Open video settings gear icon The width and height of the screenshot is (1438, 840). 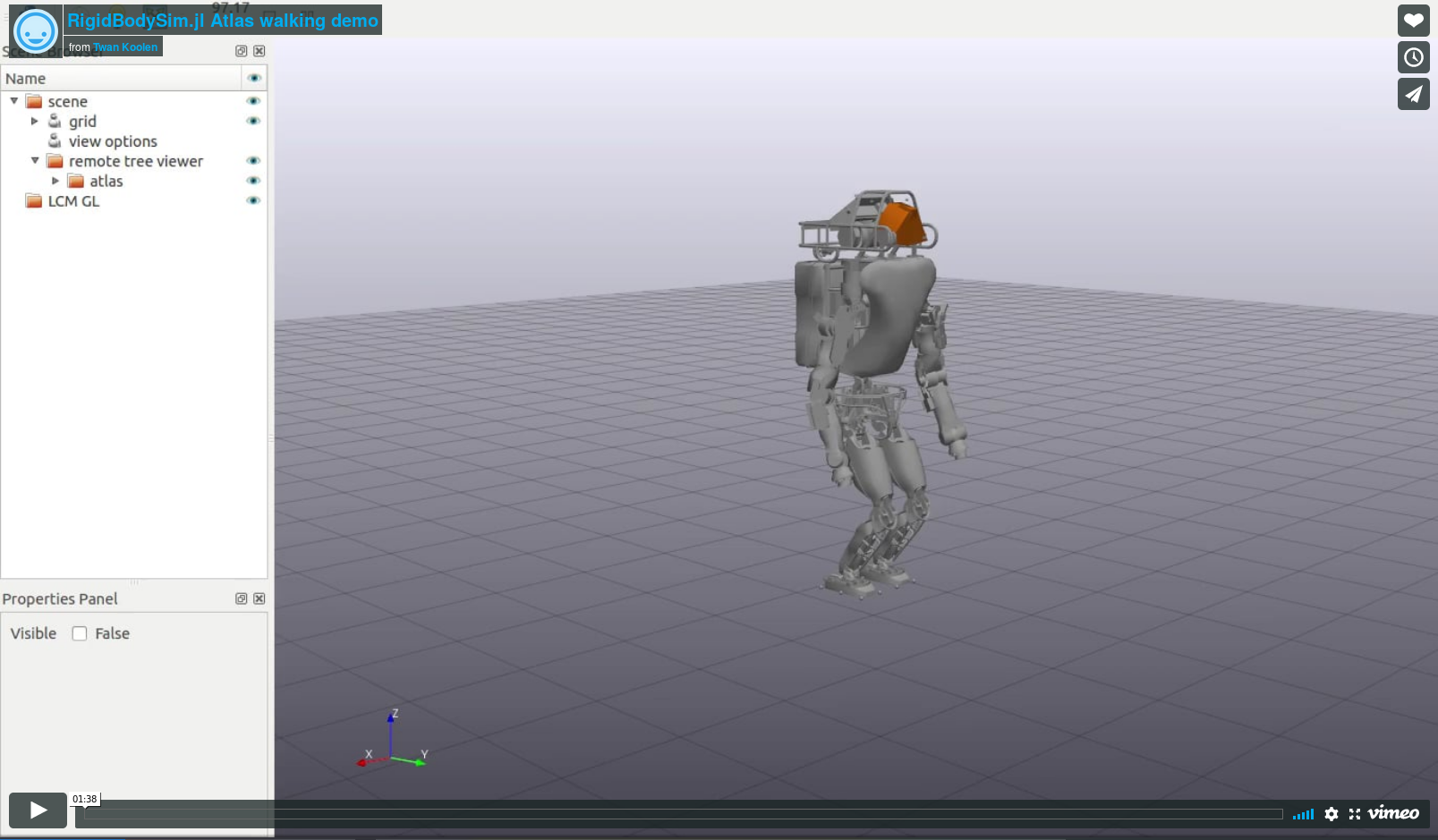point(1332,813)
